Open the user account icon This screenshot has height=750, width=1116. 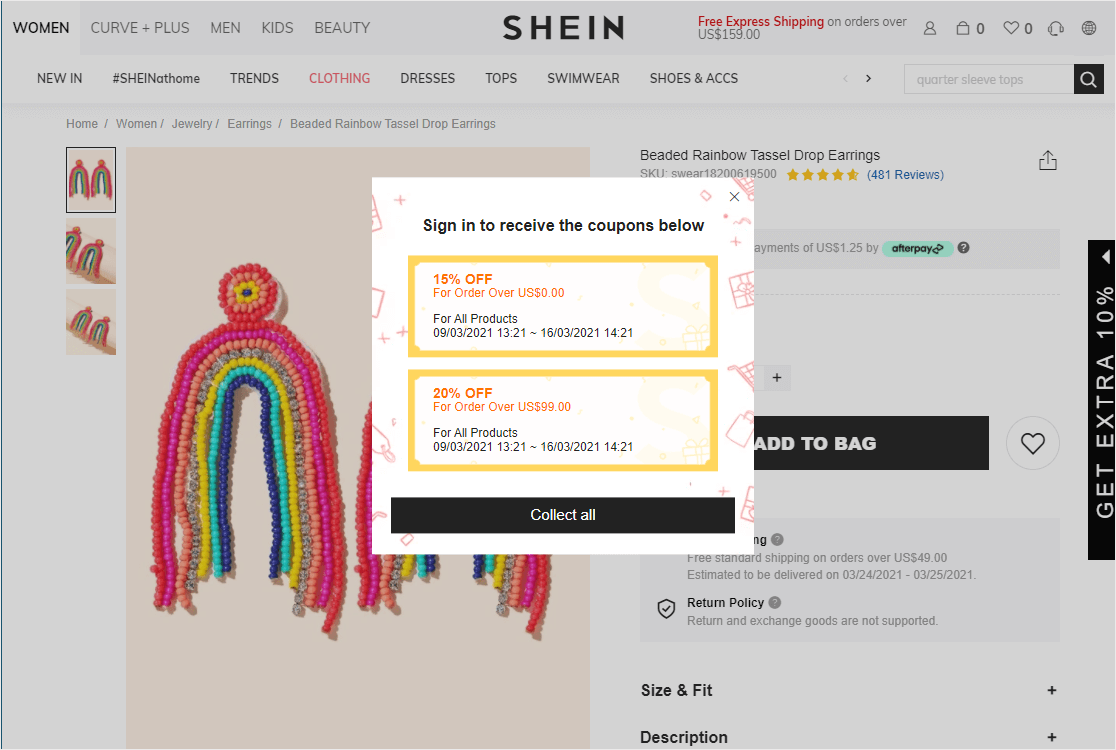pos(930,28)
